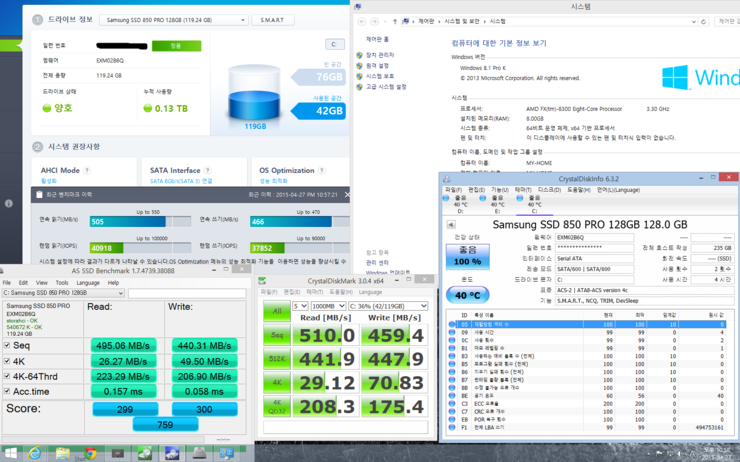Close the benchmark history panel

(347, 194)
